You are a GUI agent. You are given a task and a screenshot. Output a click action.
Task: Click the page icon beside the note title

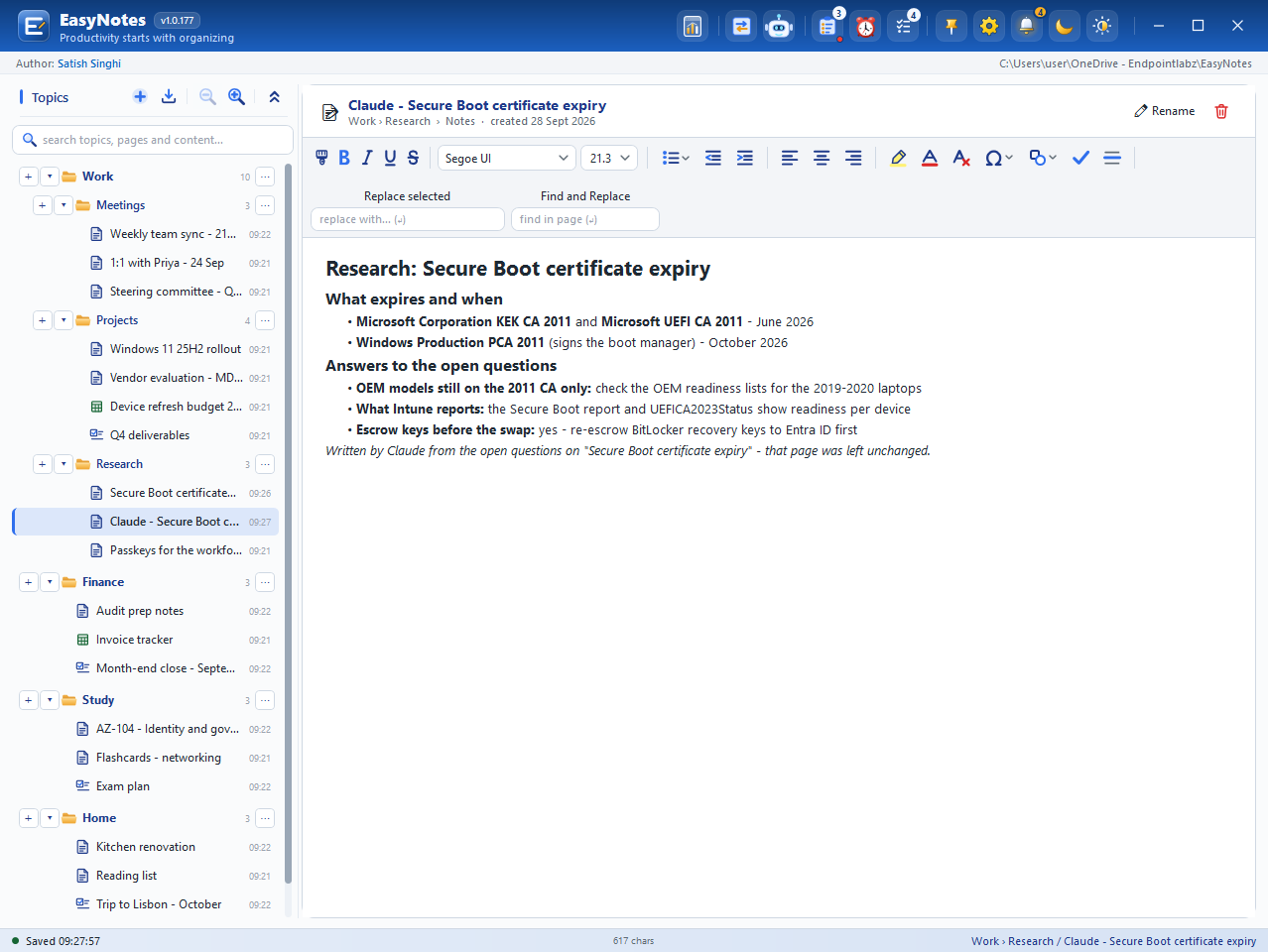[x=330, y=113]
